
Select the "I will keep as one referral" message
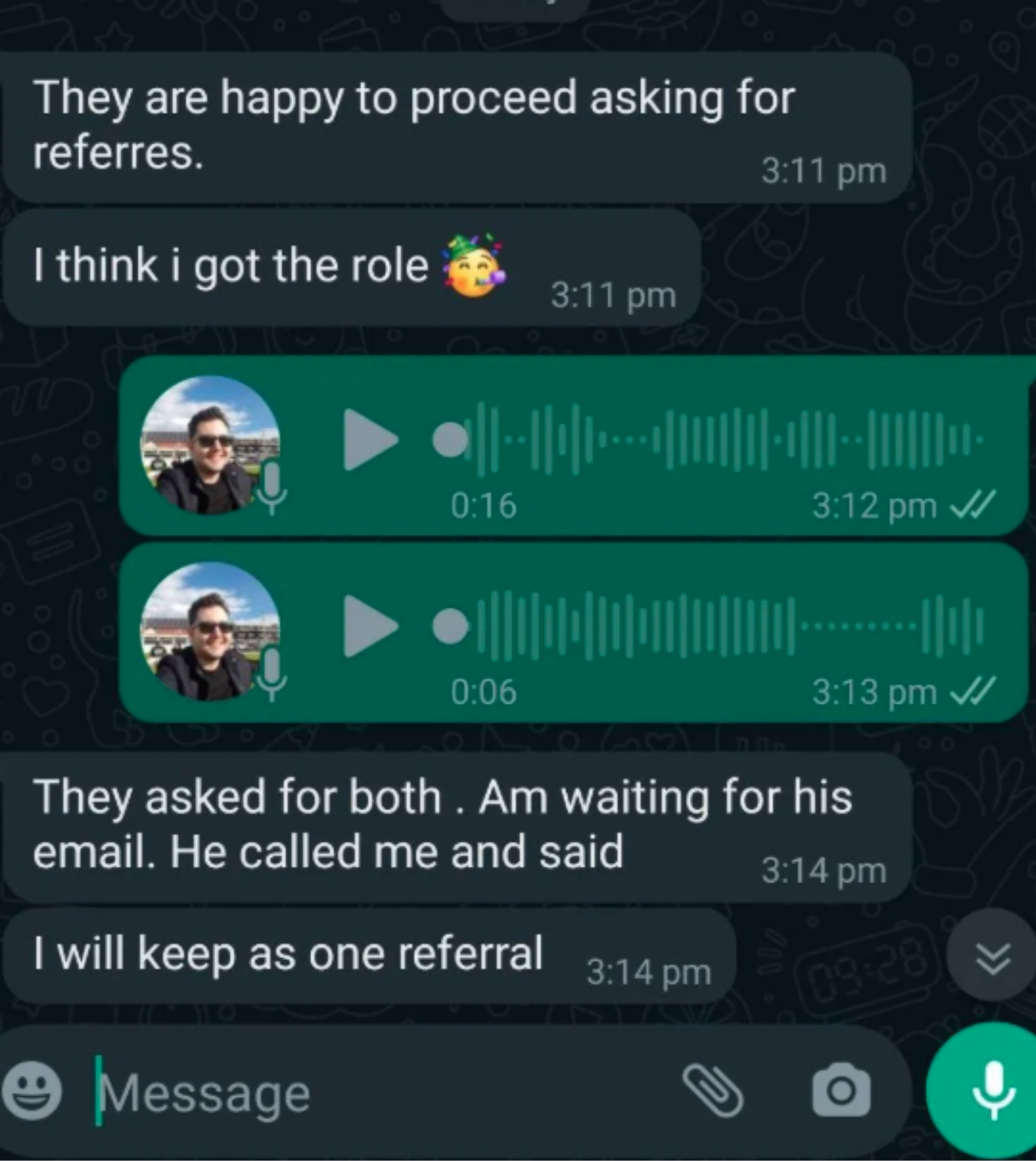click(368, 956)
